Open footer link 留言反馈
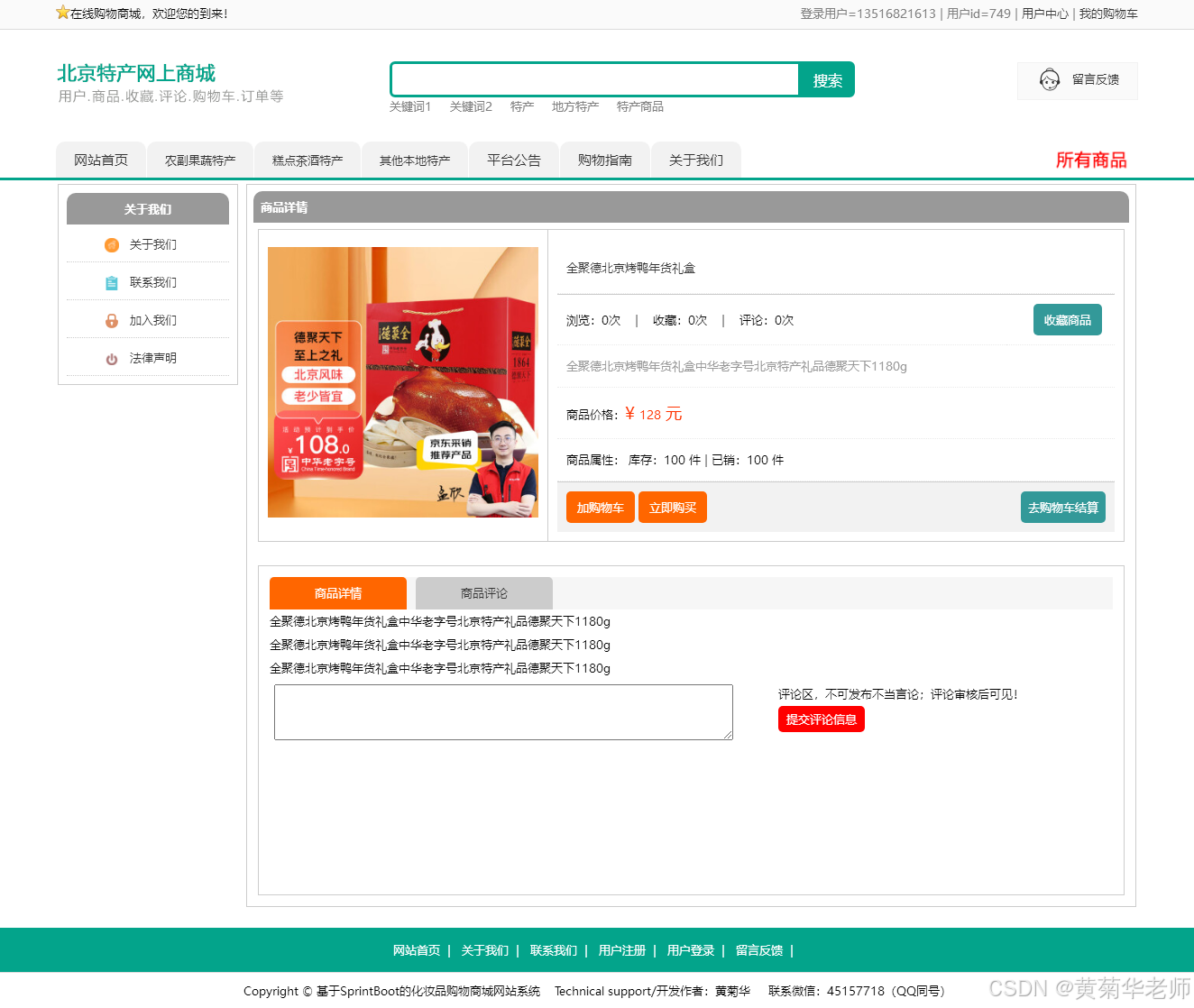 pyautogui.click(x=759, y=950)
